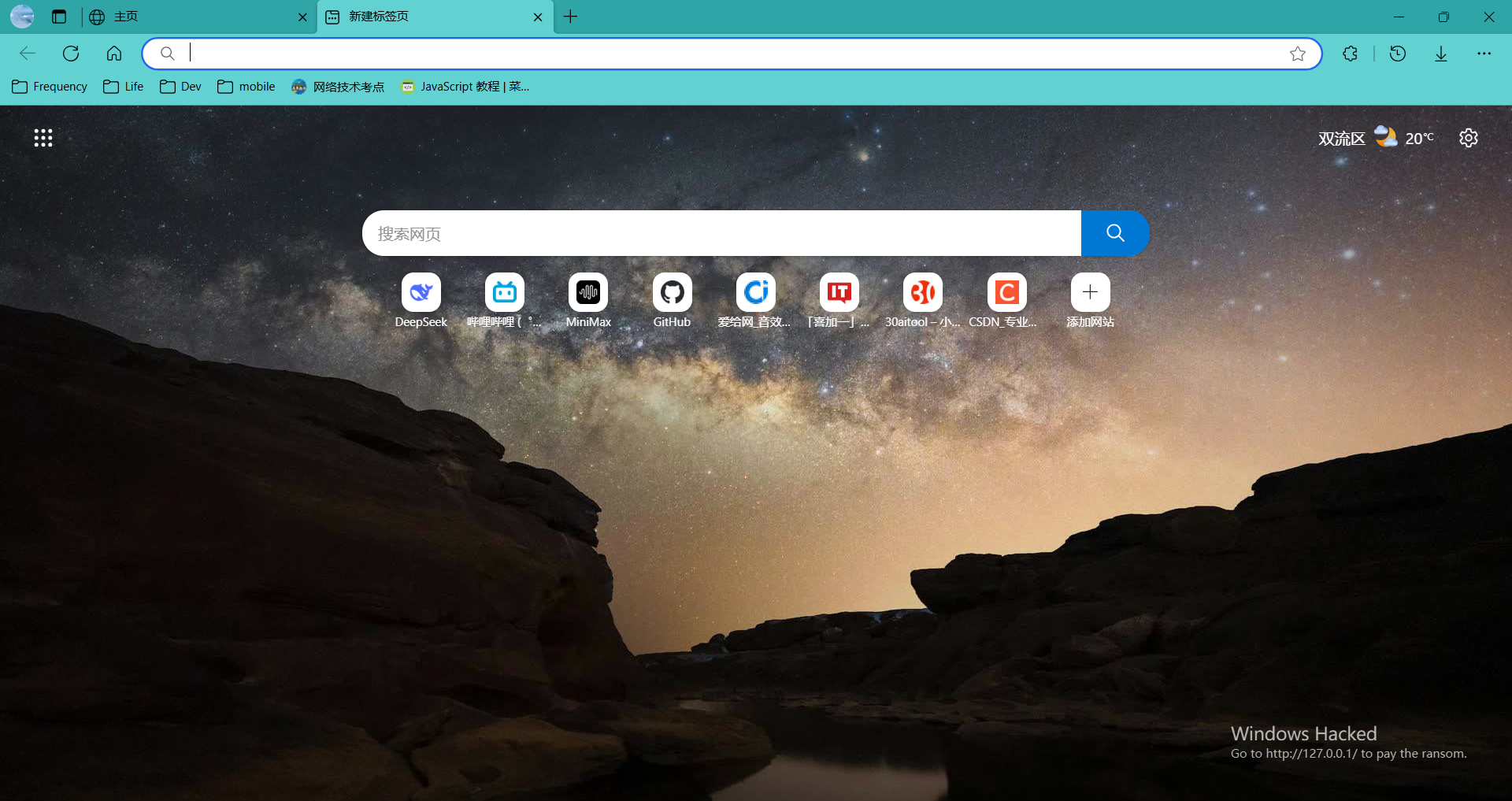Open new tab page settings gear
The image size is (1512, 801).
point(1468,138)
